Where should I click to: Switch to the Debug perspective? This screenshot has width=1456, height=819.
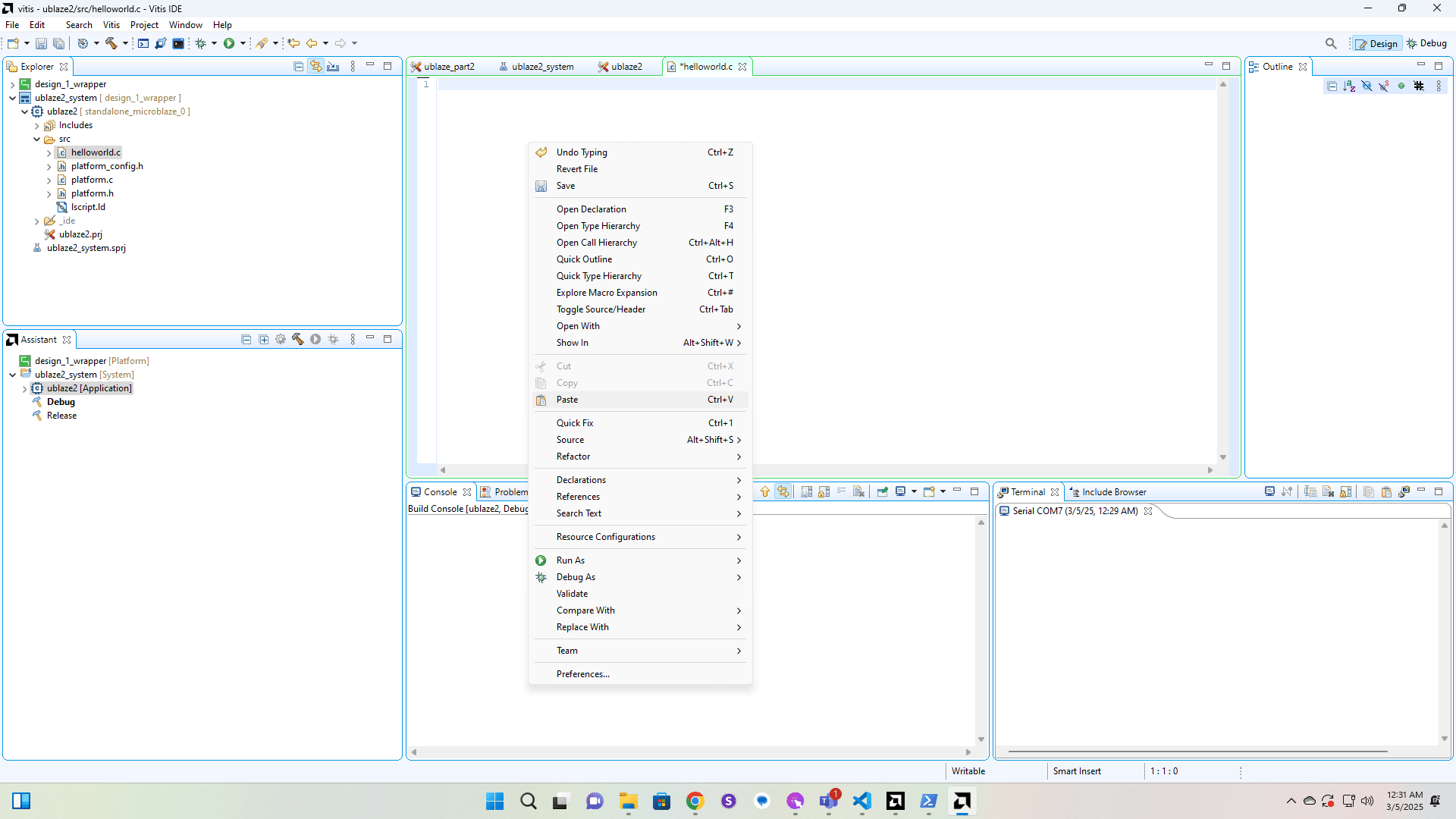(1426, 43)
